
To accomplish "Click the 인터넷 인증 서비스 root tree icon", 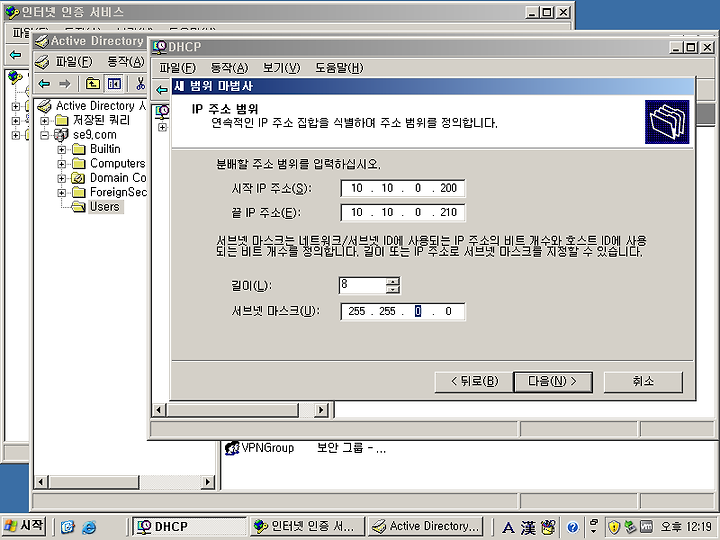I will point(15,77).
